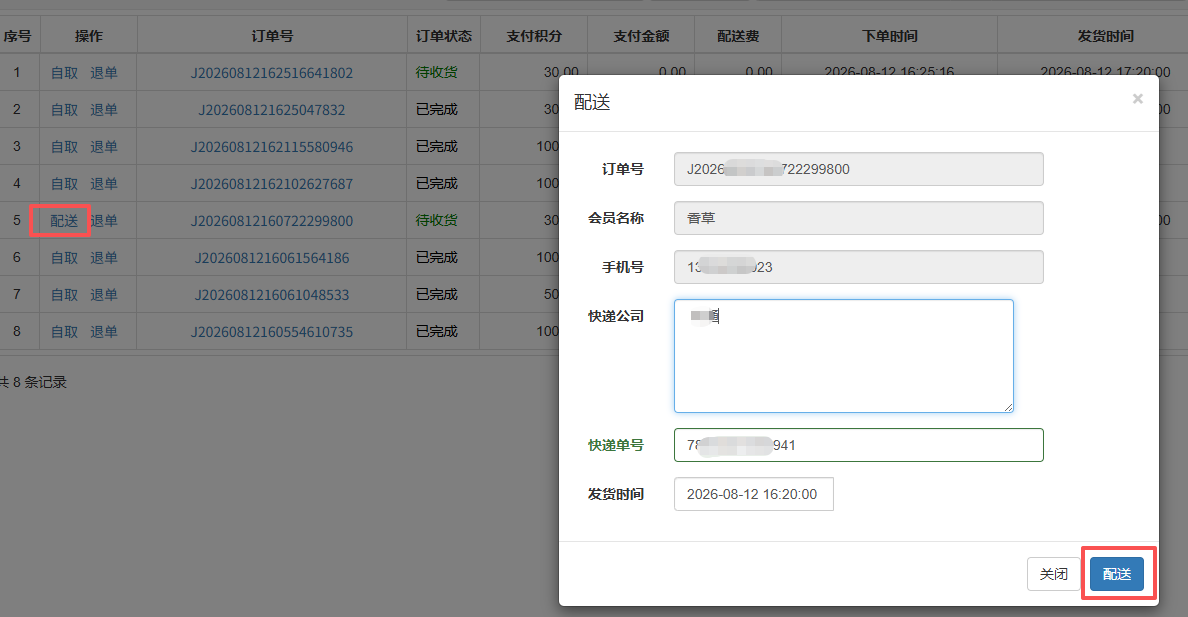Click the 配送费 column header

pos(738,36)
